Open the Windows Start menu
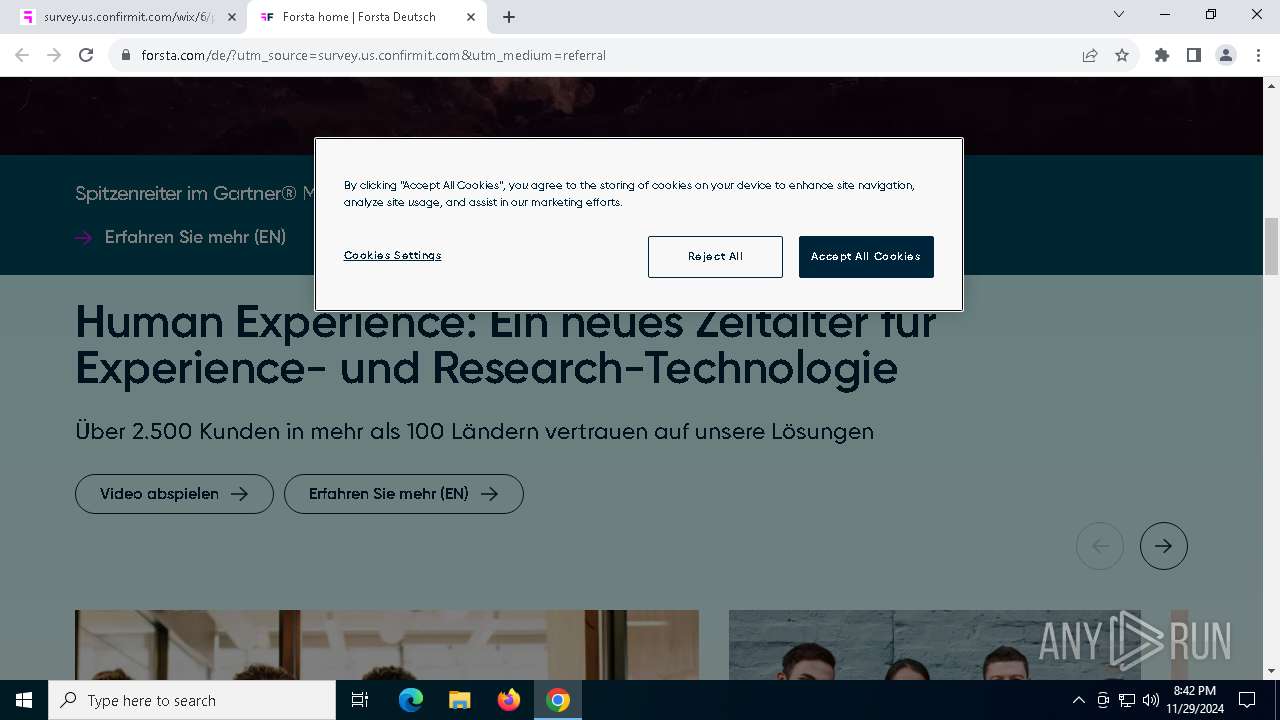The width and height of the screenshot is (1280, 720). (24, 700)
